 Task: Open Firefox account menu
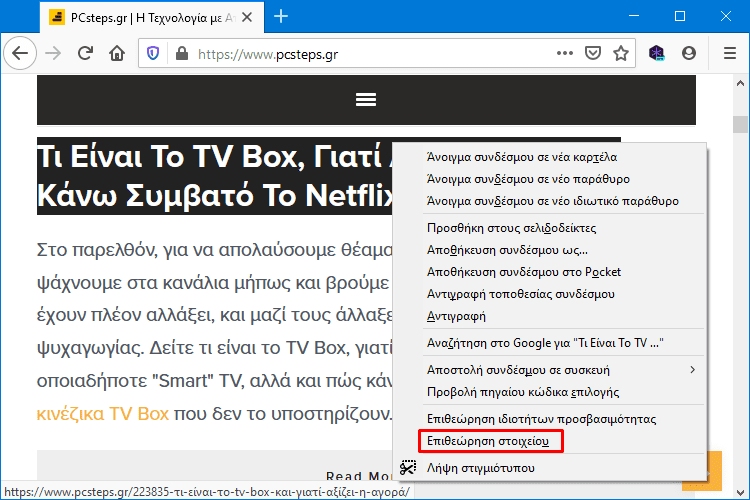[689, 53]
